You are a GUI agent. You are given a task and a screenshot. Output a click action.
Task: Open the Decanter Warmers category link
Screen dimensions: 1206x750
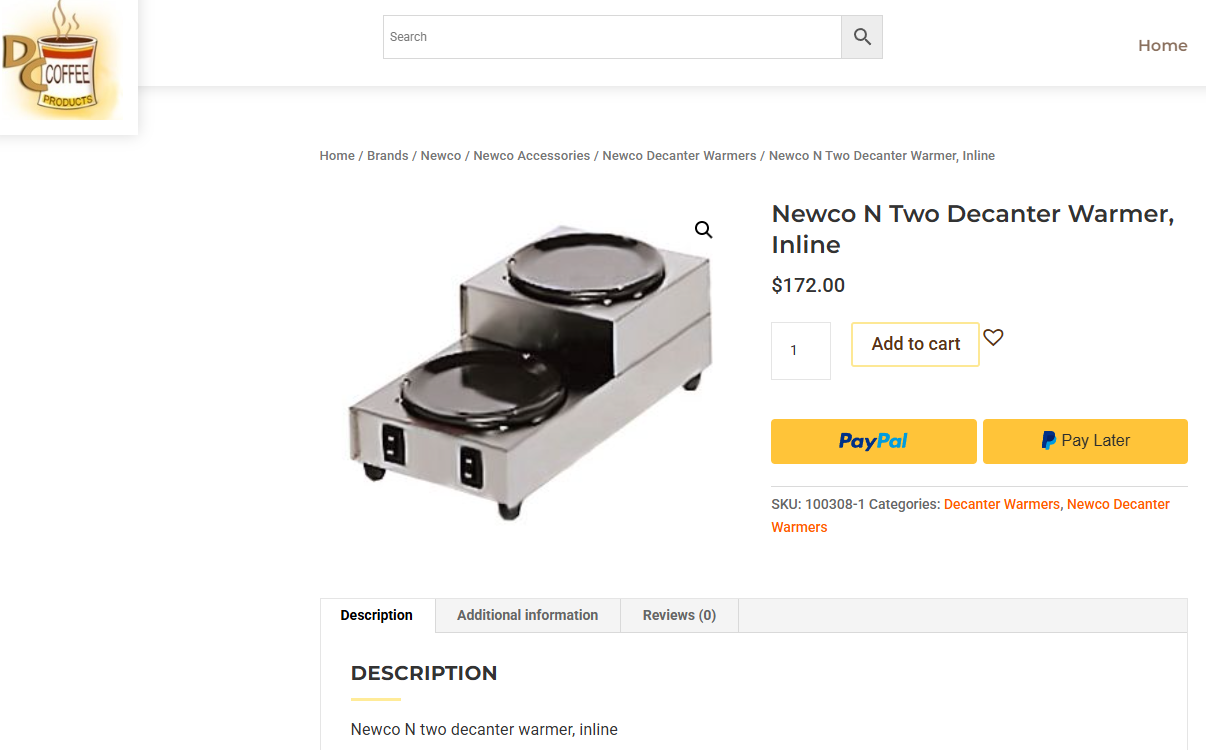(1001, 504)
